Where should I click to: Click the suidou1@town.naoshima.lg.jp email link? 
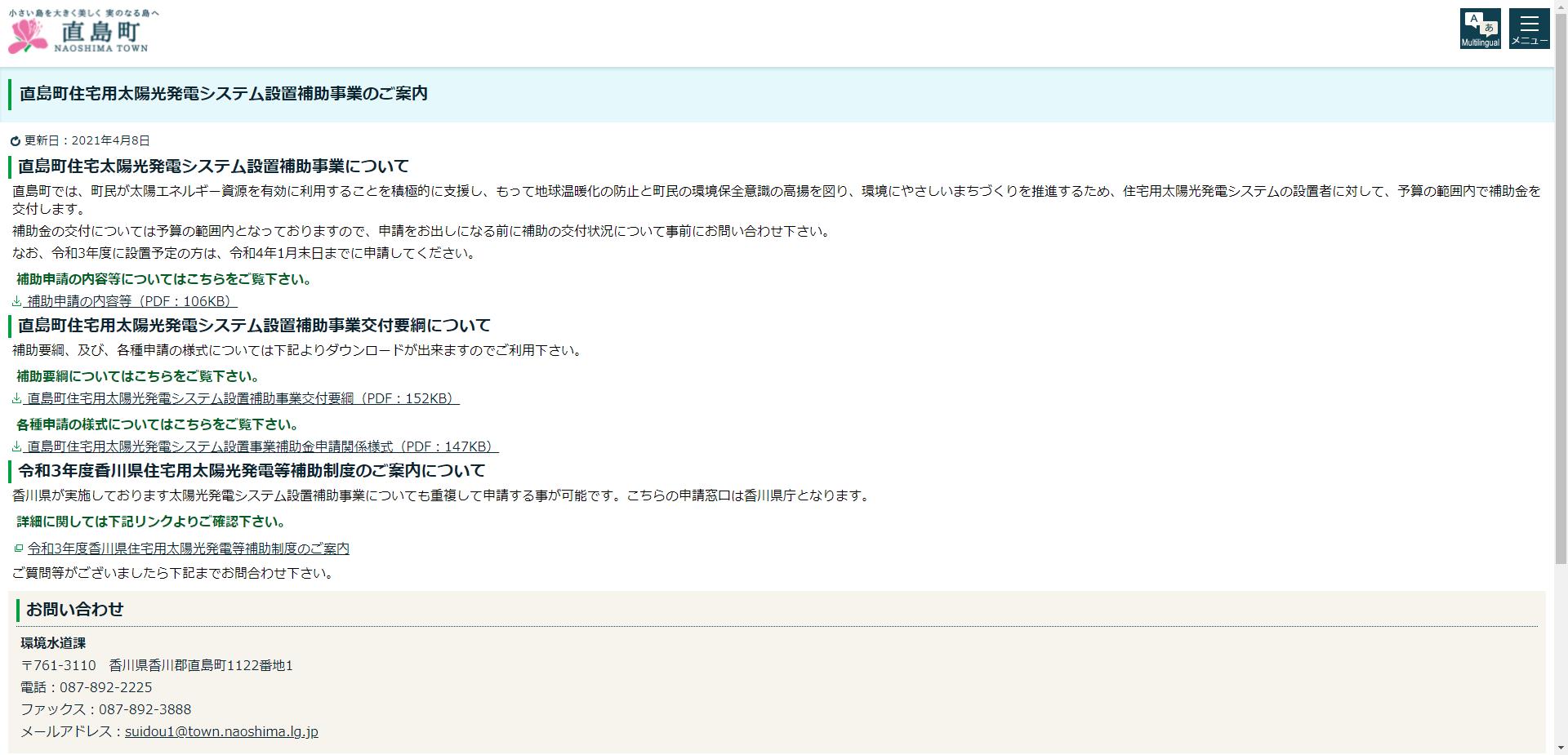(x=221, y=731)
